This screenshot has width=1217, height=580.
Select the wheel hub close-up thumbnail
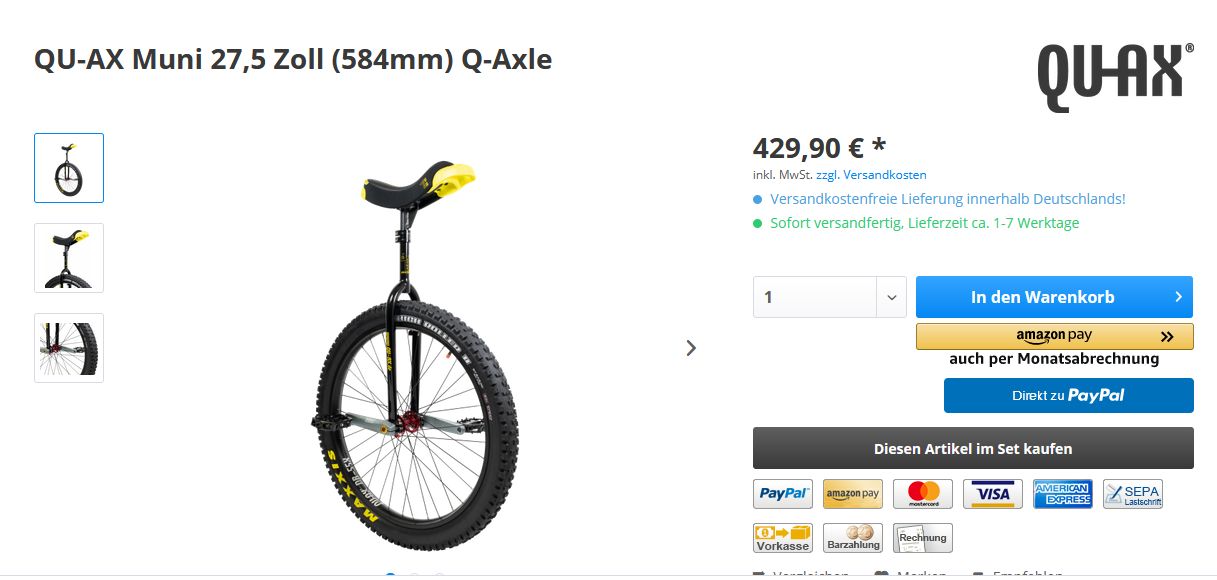click(x=69, y=348)
